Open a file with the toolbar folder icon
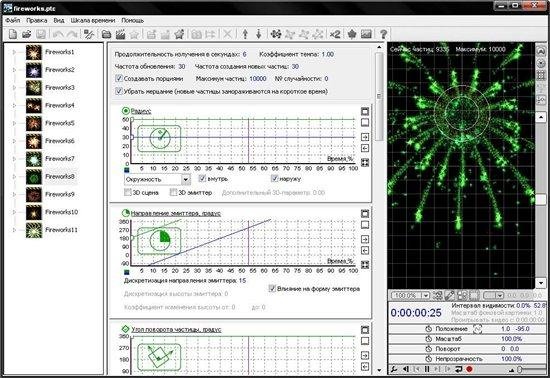The width and height of the screenshot is (550, 378). click(27, 34)
